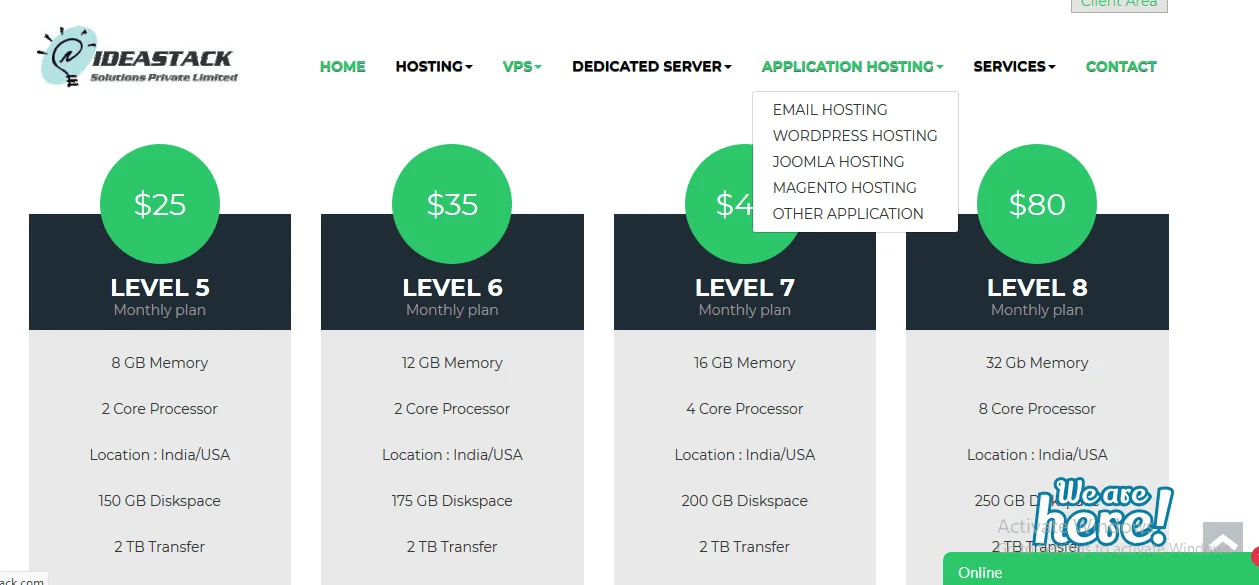Expand the Dedicated Server dropdown
1259x585 pixels.
click(x=652, y=67)
